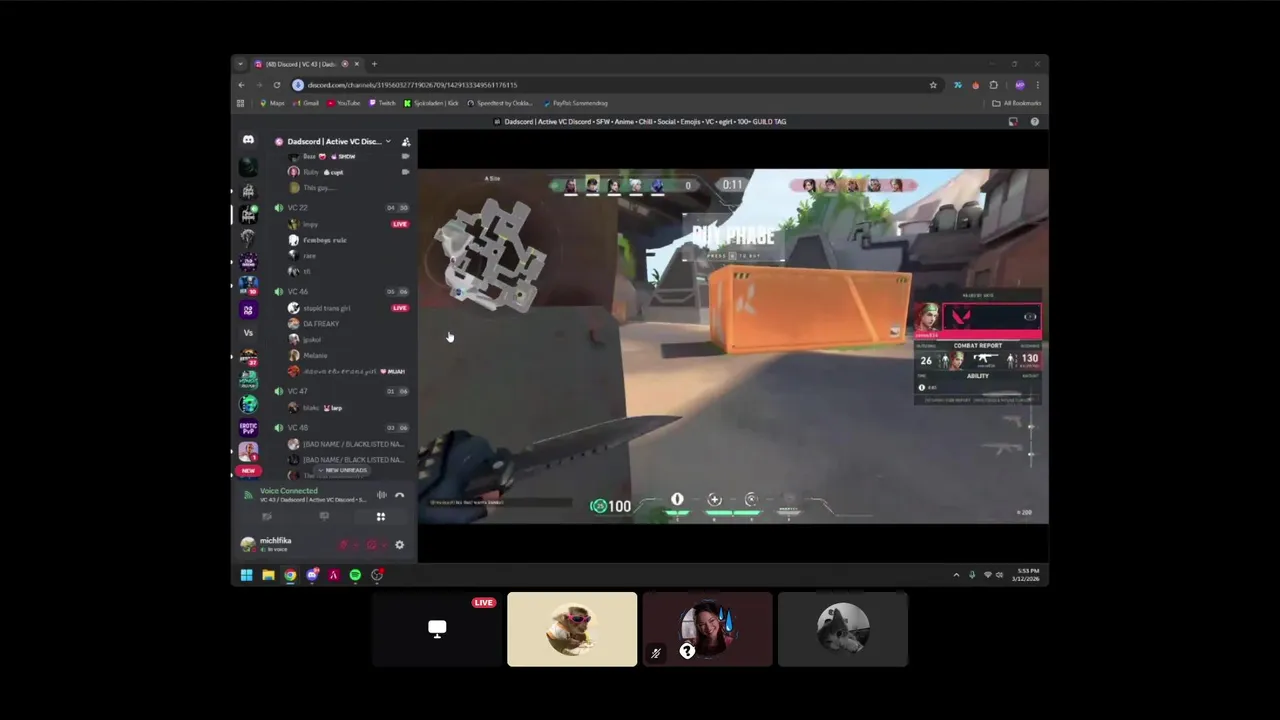
Task: Go back in the browser
Action: [x=241, y=85]
